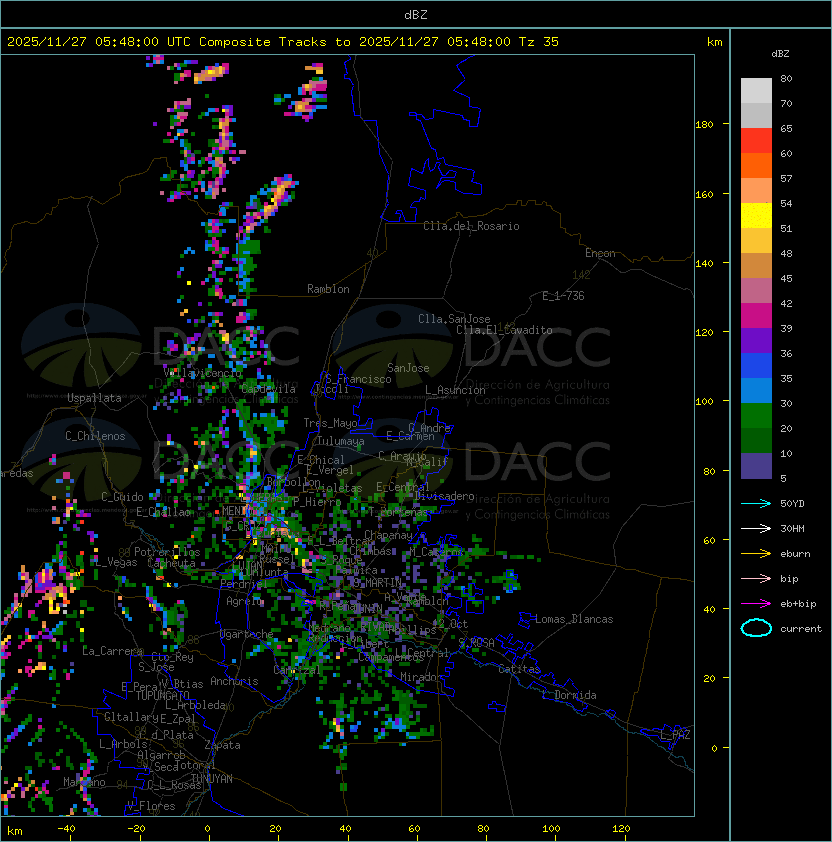Image resolution: width=832 pixels, height=842 pixels.
Task: Click the white 30HM arrow icon
Action: click(x=756, y=529)
